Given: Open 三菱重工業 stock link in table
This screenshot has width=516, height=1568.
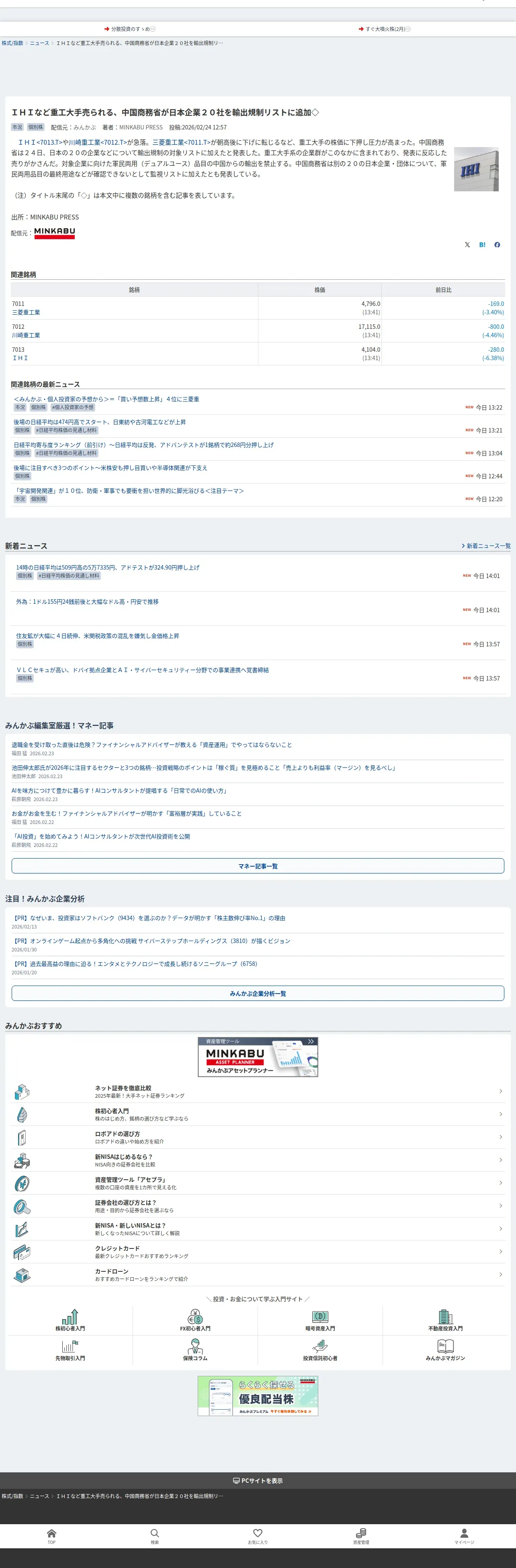Looking at the screenshot, I should [x=26, y=312].
